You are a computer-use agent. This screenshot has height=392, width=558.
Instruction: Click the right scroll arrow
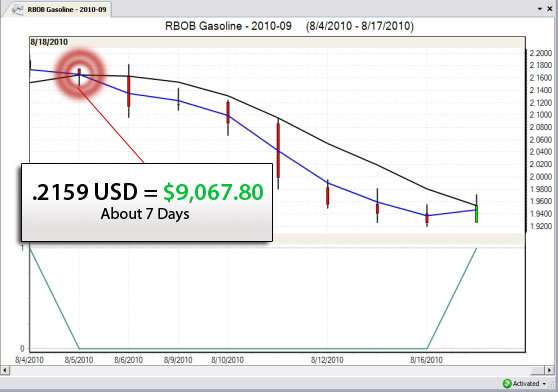point(549,370)
